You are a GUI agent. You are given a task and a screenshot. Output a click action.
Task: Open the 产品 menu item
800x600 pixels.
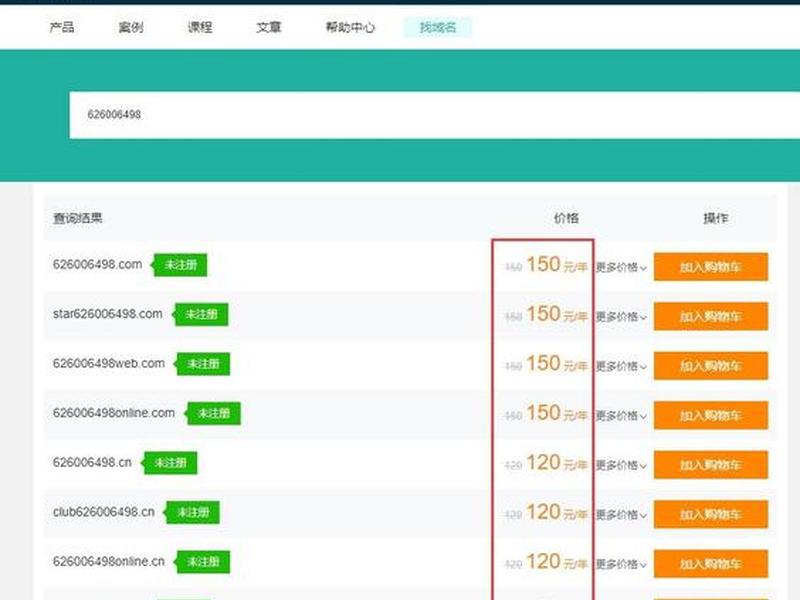click(62, 27)
